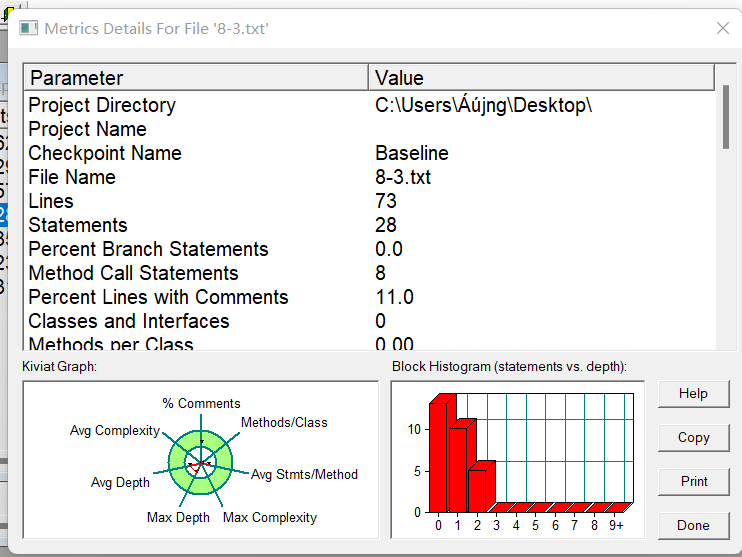
Task: Click the Parameter column header
Action: click(x=196, y=78)
